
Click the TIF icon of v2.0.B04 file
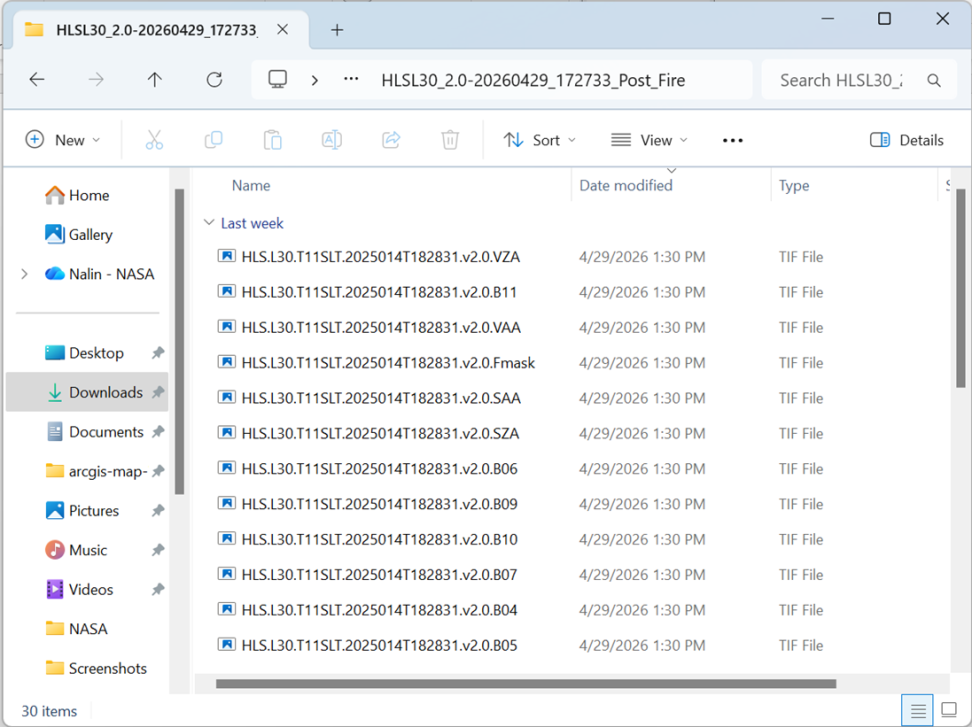pyautogui.click(x=226, y=609)
